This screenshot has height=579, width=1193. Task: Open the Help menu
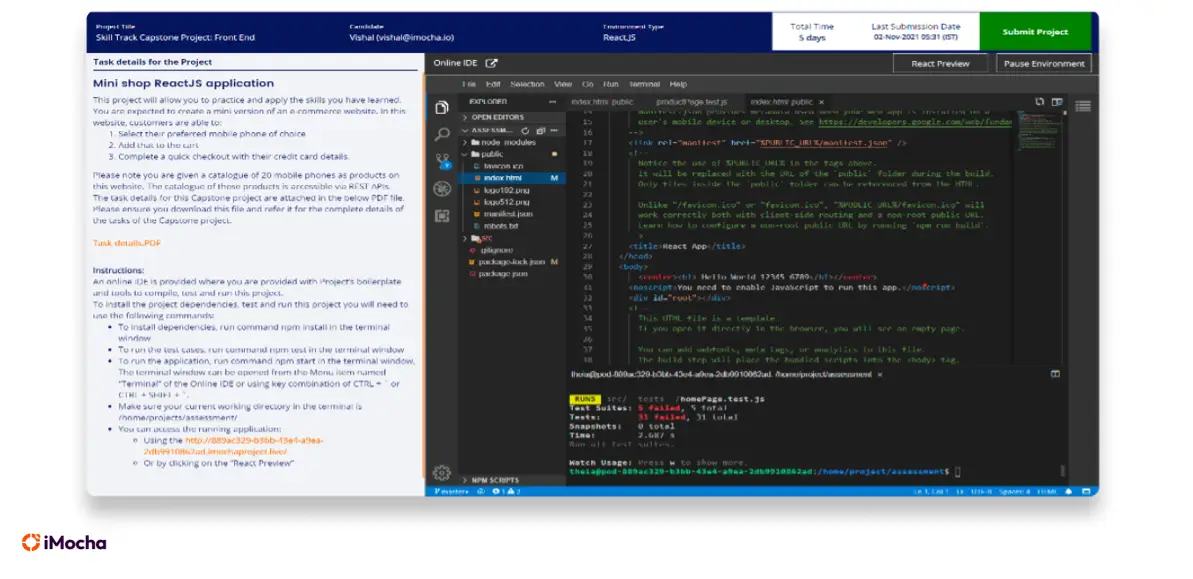pyautogui.click(x=678, y=84)
